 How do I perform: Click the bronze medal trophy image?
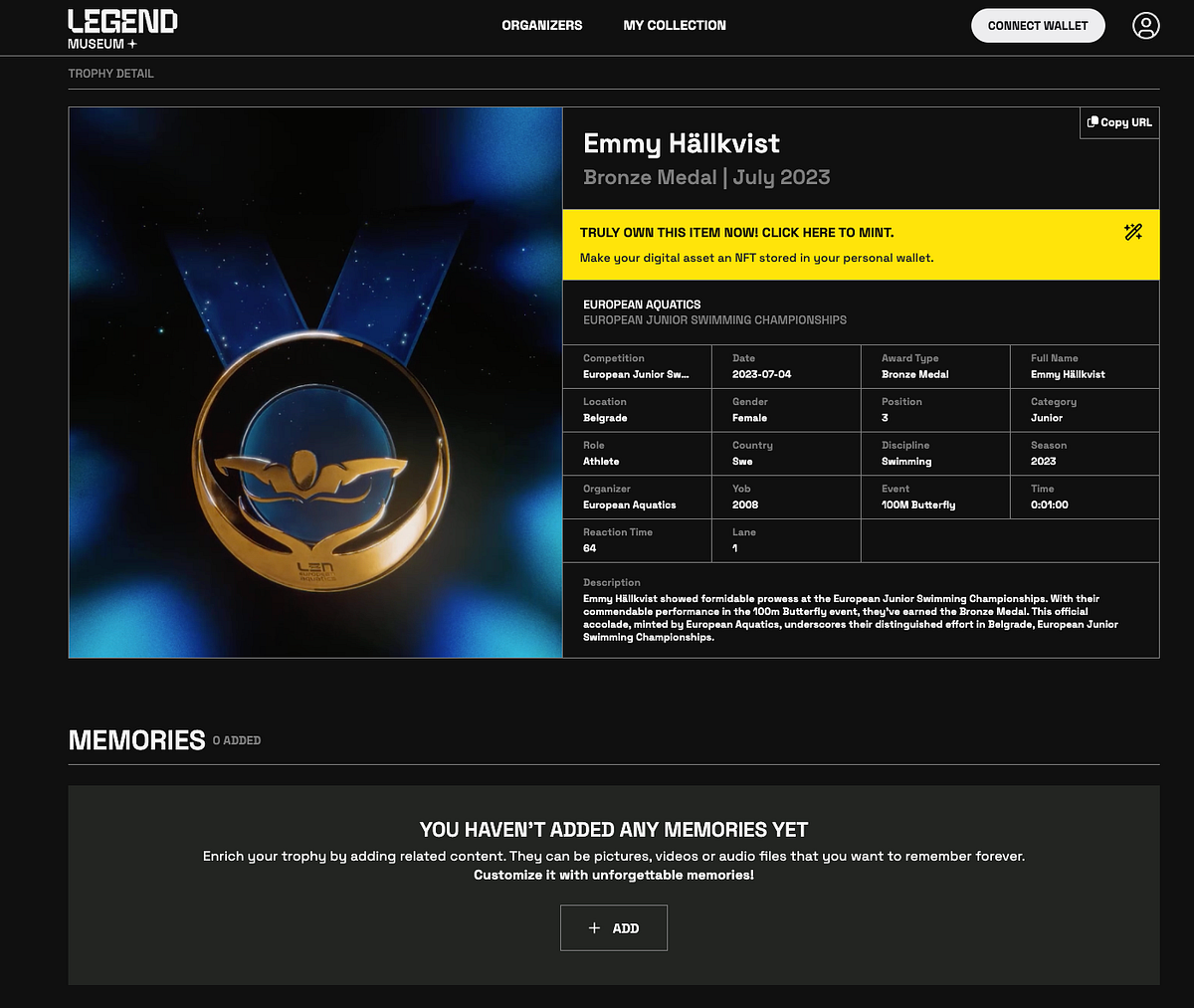(314, 382)
